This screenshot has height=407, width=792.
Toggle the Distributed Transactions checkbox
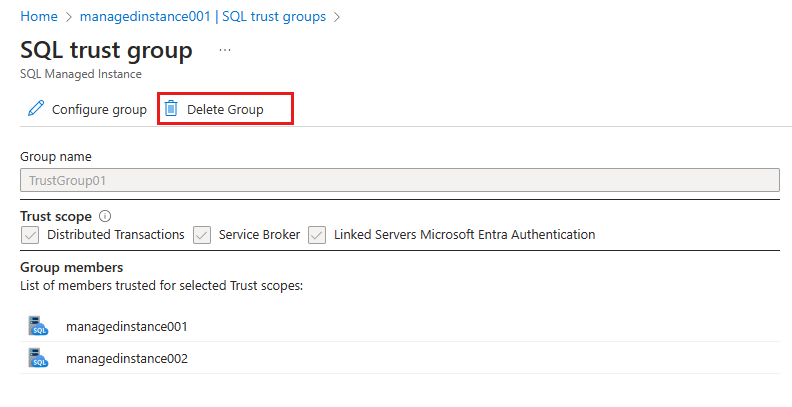[30, 235]
